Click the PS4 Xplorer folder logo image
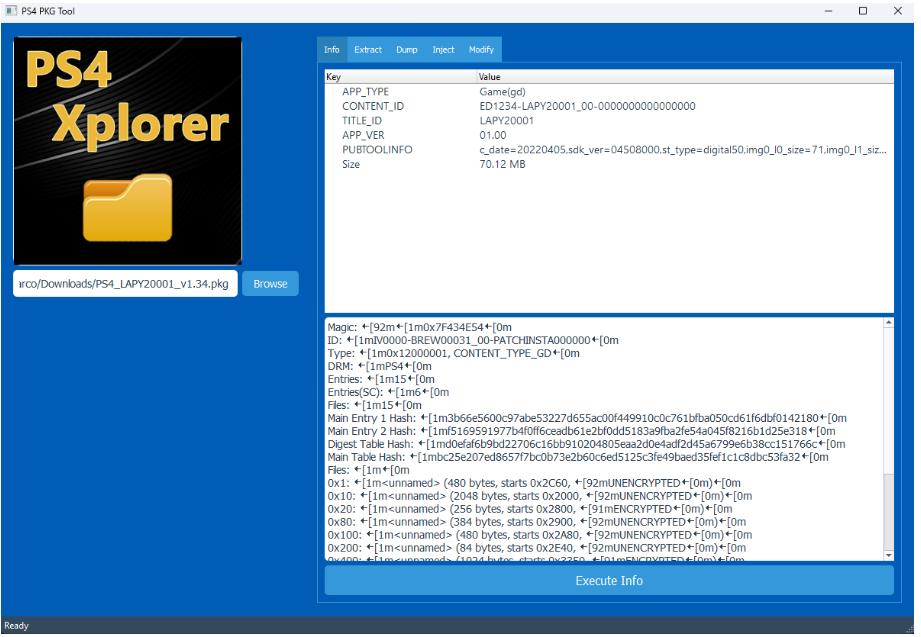The image size is (921, 637). [127, 151]
